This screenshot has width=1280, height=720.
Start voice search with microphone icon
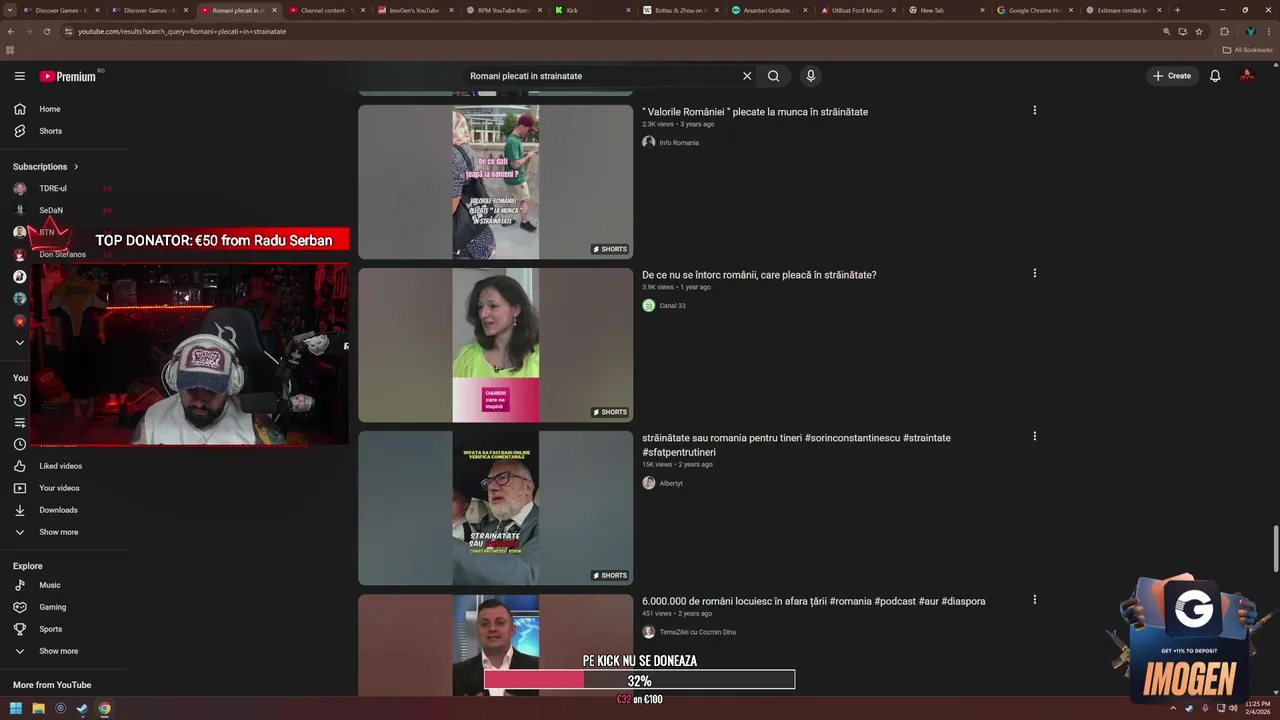pyautogui.click(x=811, y=76)
